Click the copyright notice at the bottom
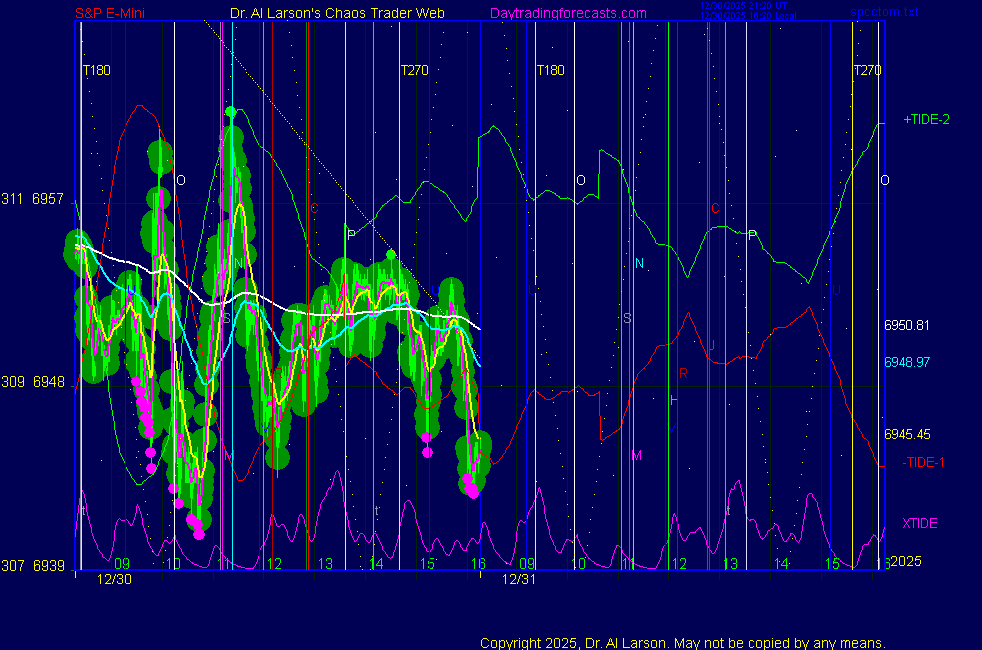Screen dimensions: 982x650 click(682, 643)
